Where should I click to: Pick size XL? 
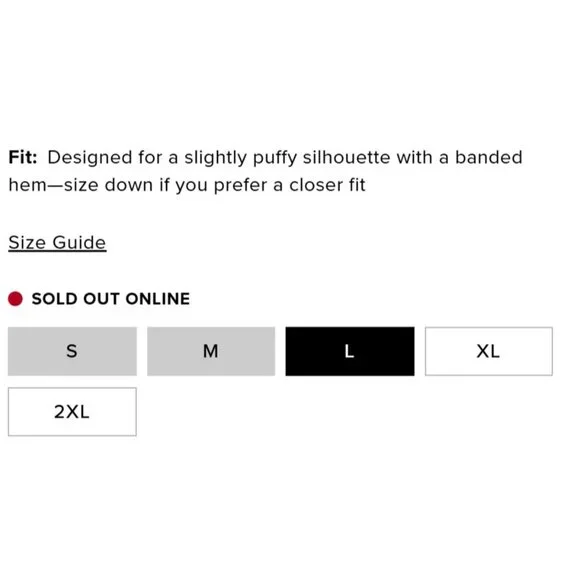tap(489, 351)
